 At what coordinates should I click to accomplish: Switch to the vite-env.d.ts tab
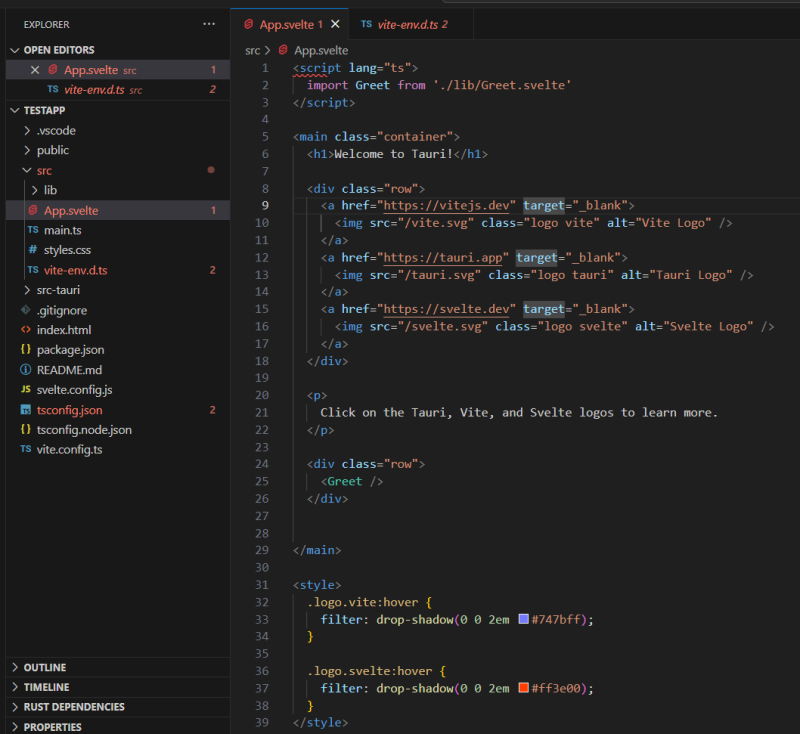(404, 24)
